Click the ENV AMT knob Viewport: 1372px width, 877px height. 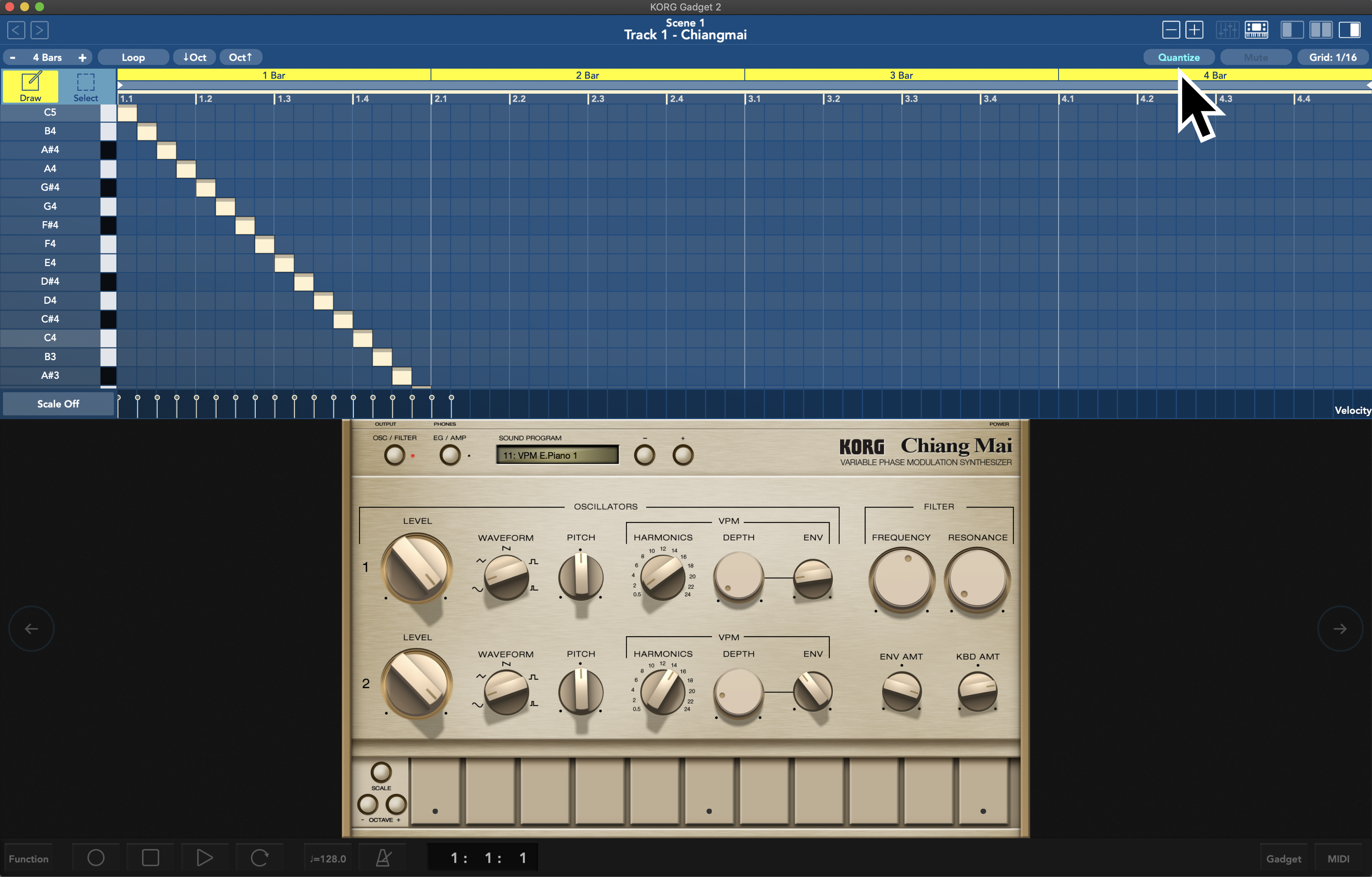[901, 691]
